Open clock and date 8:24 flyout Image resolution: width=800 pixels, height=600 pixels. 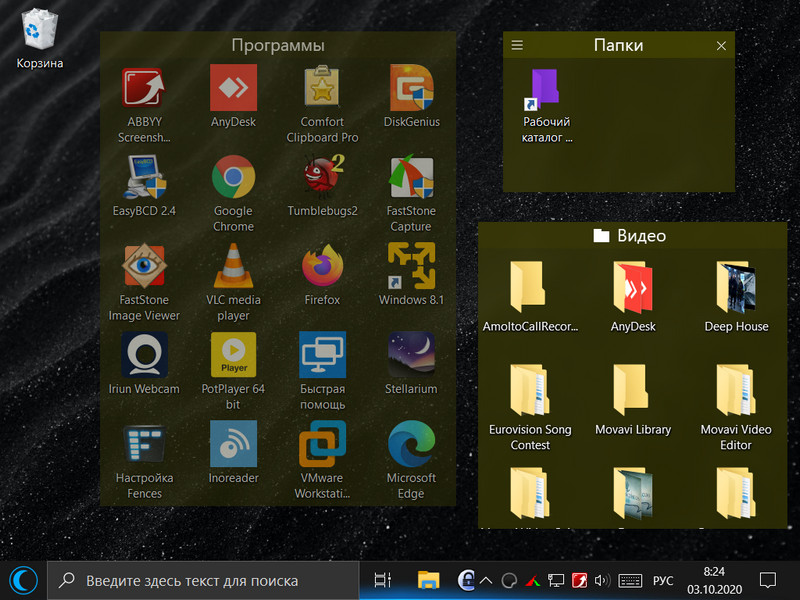(714, 581)
